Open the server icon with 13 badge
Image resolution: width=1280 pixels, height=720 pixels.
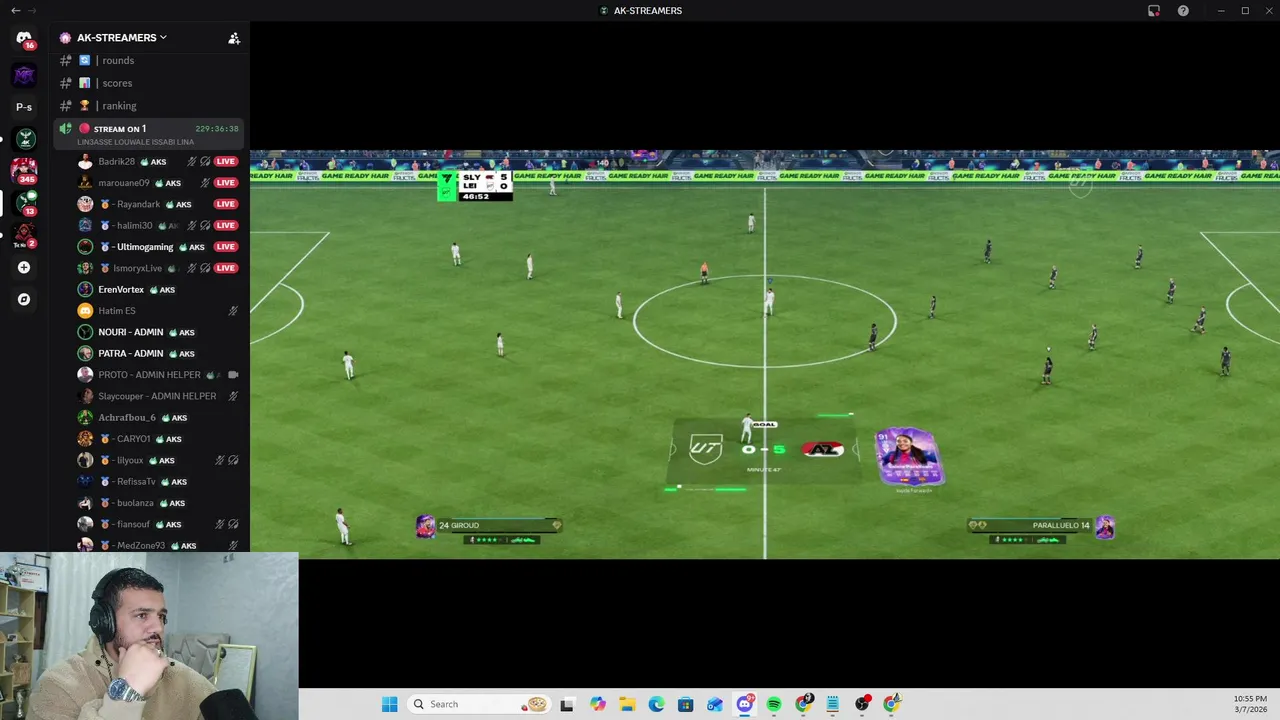[24, 203]
